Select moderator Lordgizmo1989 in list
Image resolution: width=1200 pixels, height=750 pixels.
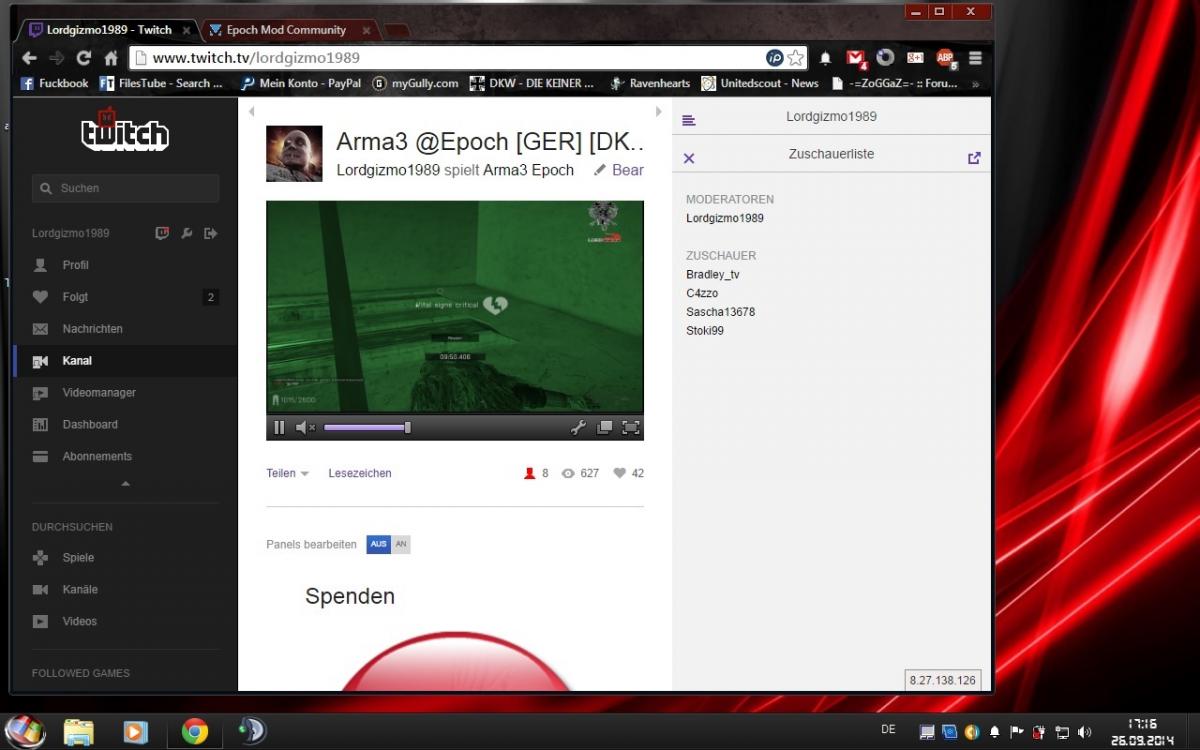(725, 218)
